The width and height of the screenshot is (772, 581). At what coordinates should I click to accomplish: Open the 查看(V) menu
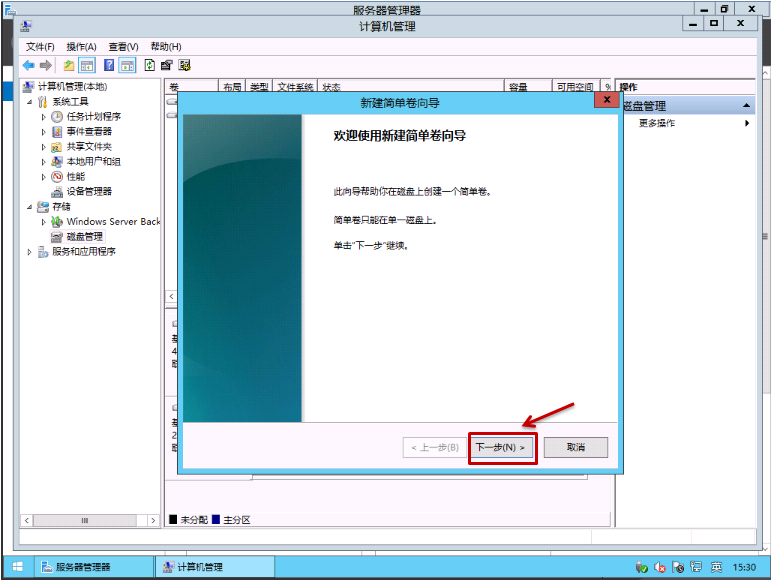coord(123,47)
